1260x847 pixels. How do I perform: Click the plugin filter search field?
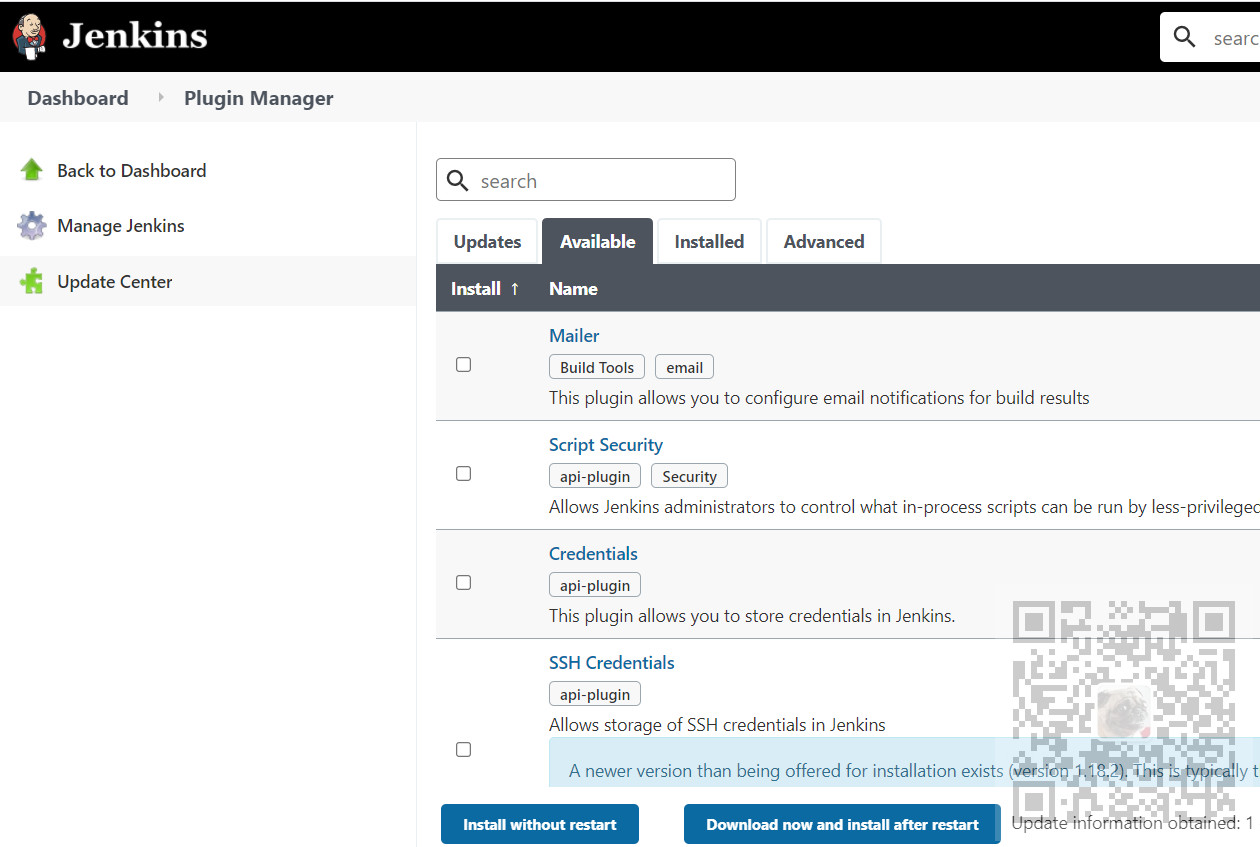[586, 180]
